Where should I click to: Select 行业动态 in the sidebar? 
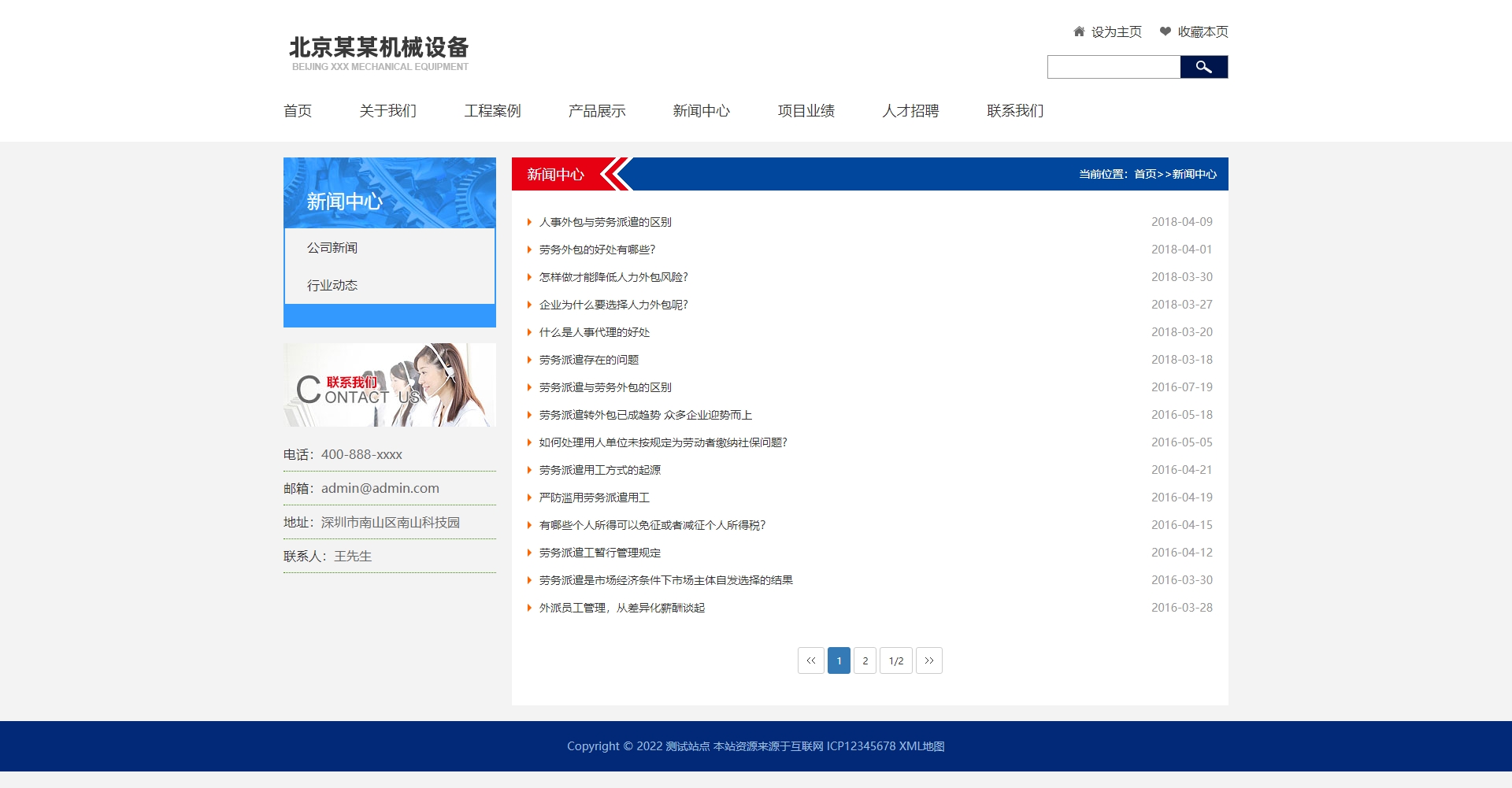(332, 285)
